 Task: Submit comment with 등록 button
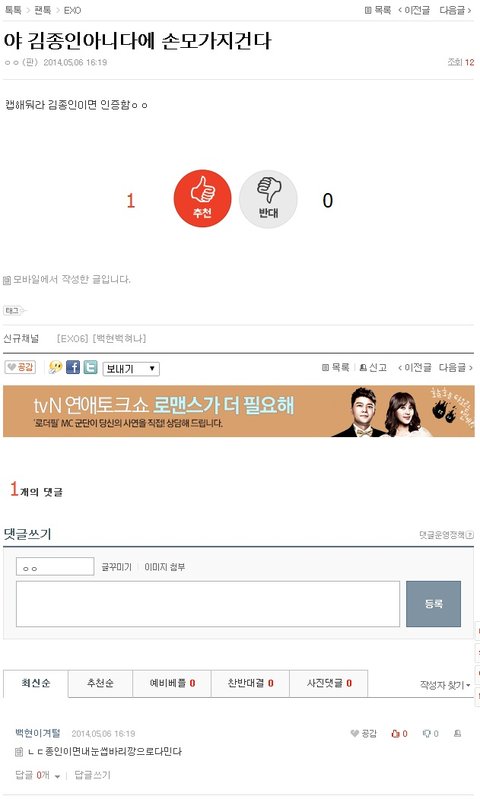(x=434, y=604)
